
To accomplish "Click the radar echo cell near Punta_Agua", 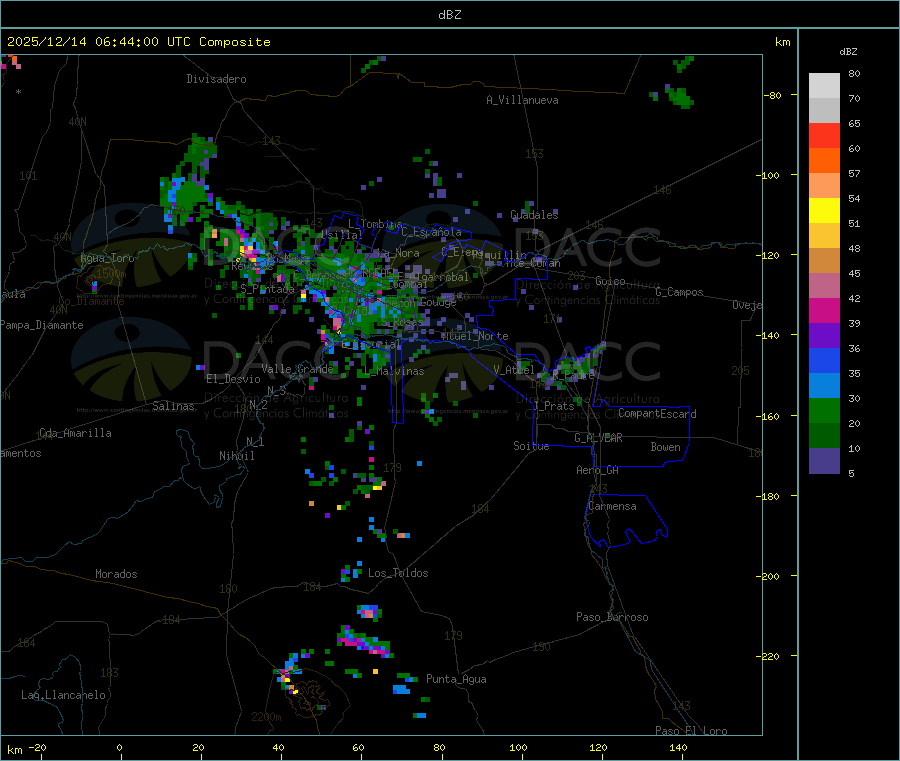I will point(402,689).
